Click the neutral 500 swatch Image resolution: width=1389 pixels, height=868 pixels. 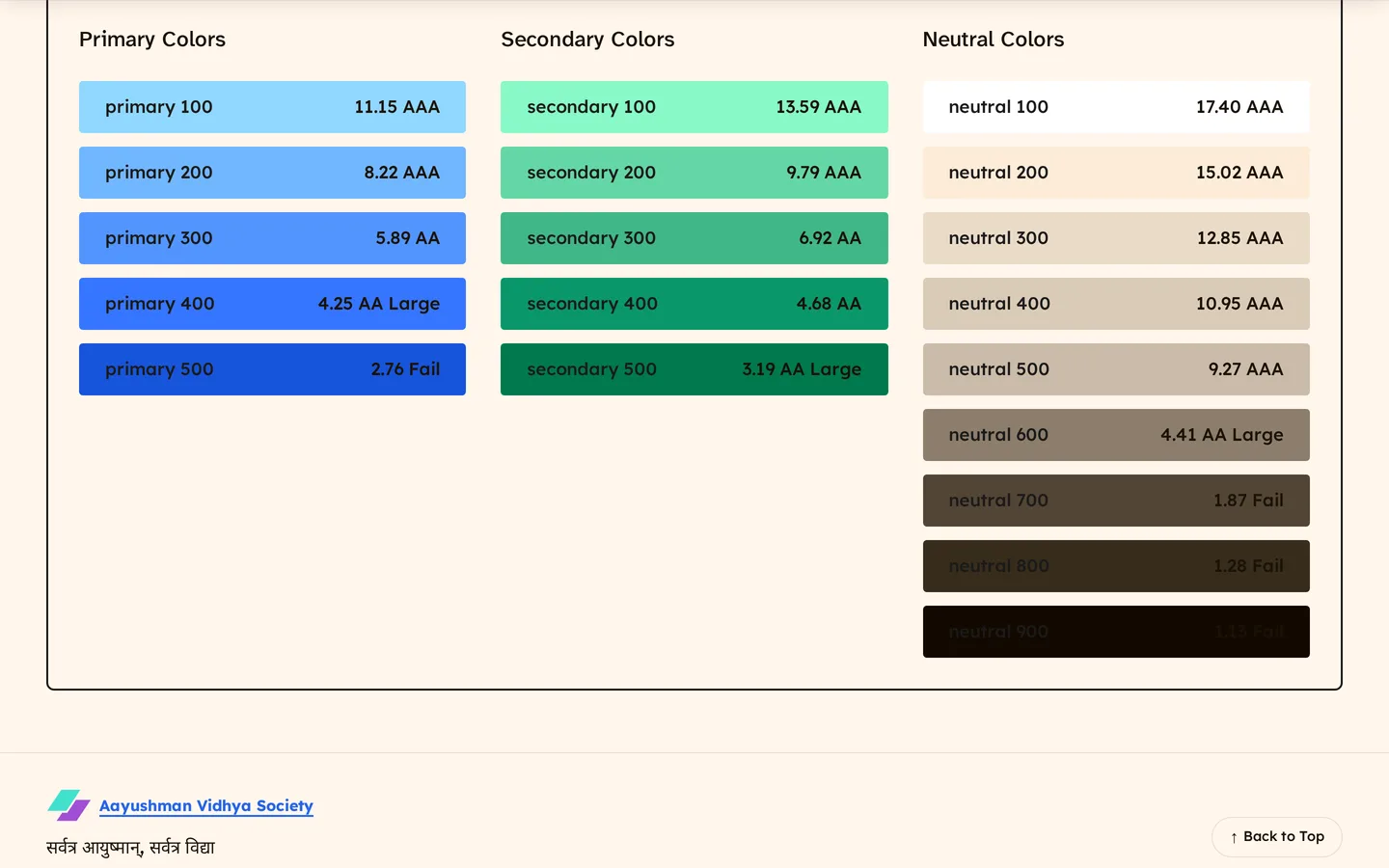(x=1116, y=369)
